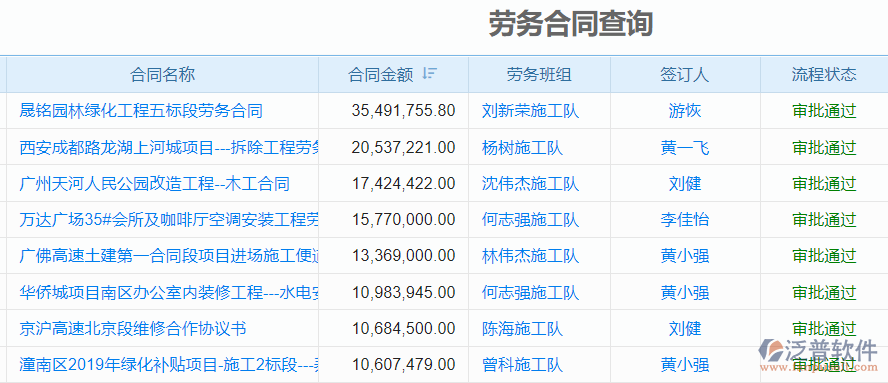Viewport: 888px width, 383px height.
Task: Click the 劳务合同查询 page title
Action: click(571, 24)
